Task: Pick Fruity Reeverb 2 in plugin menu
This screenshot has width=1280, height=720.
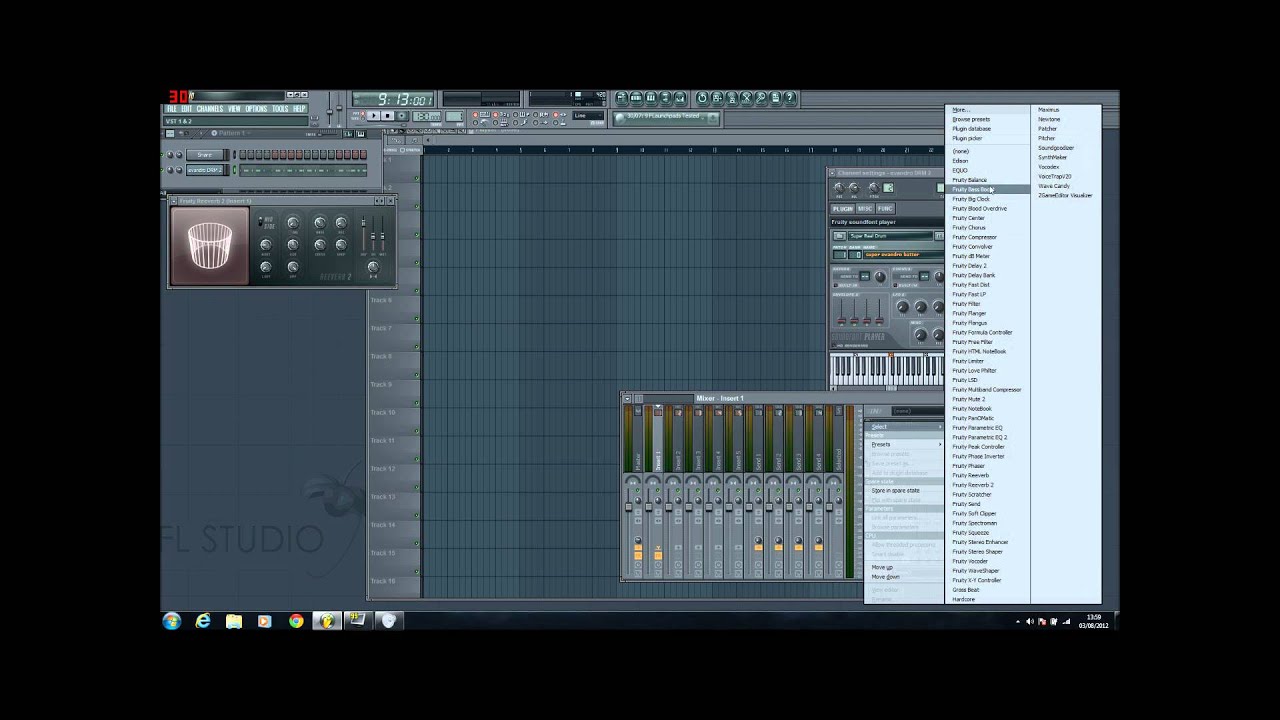Action: coord(987,485)
